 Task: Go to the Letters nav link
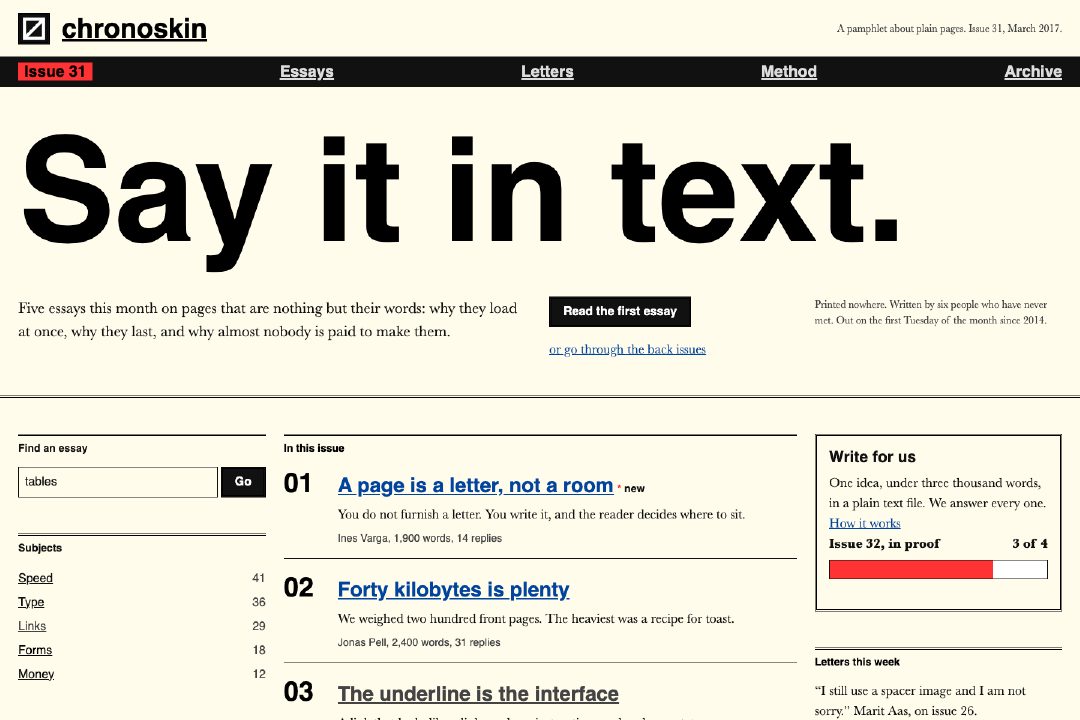[547, 72]
